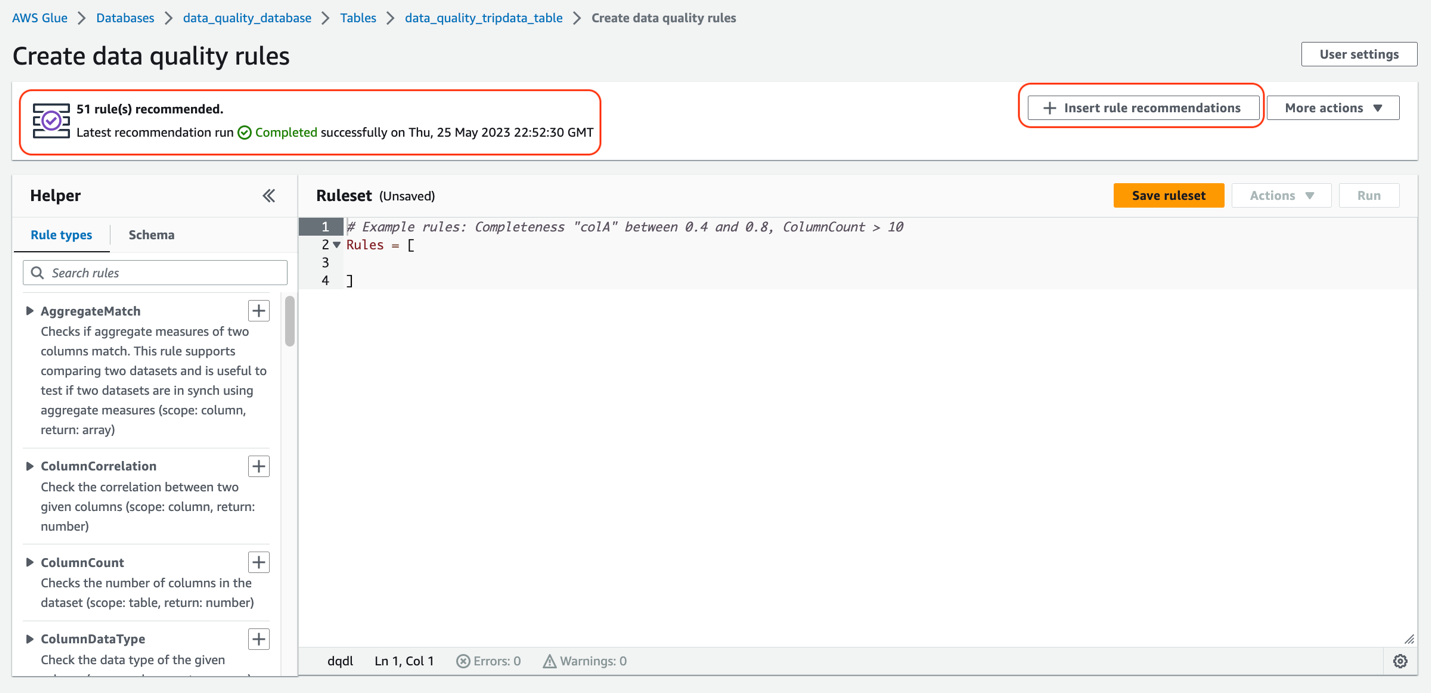Click the dqdl language label
1431x693 pixels.
point(340,661)
